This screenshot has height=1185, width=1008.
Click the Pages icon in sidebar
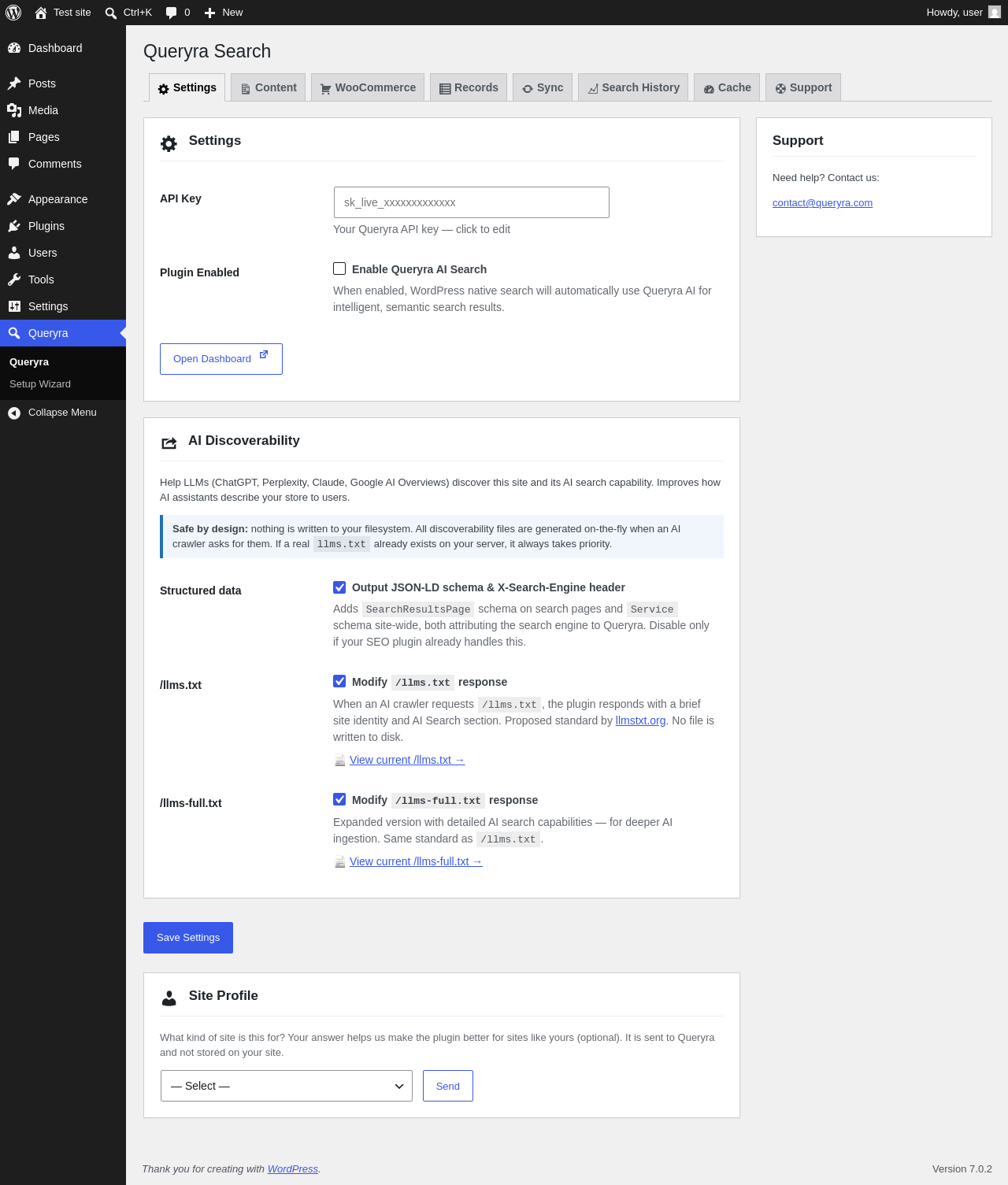(x=14, y=137)
